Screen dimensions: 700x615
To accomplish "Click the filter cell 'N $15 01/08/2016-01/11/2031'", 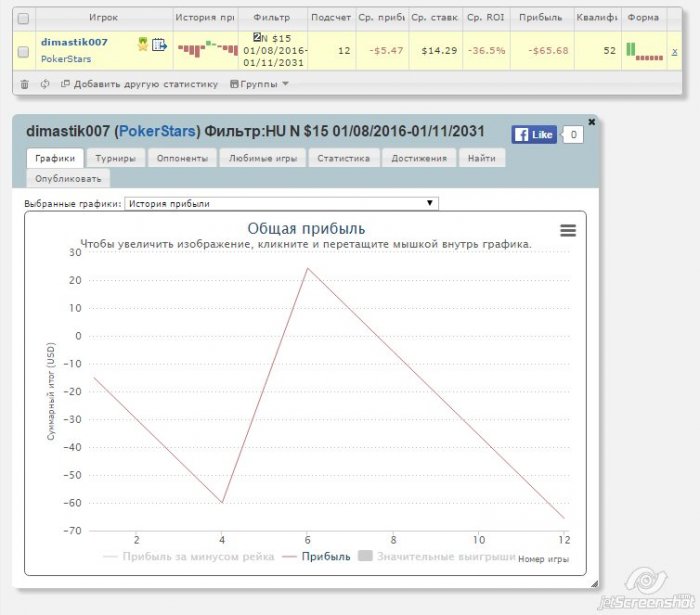I will pyautogui.click(x=275, y=50).
